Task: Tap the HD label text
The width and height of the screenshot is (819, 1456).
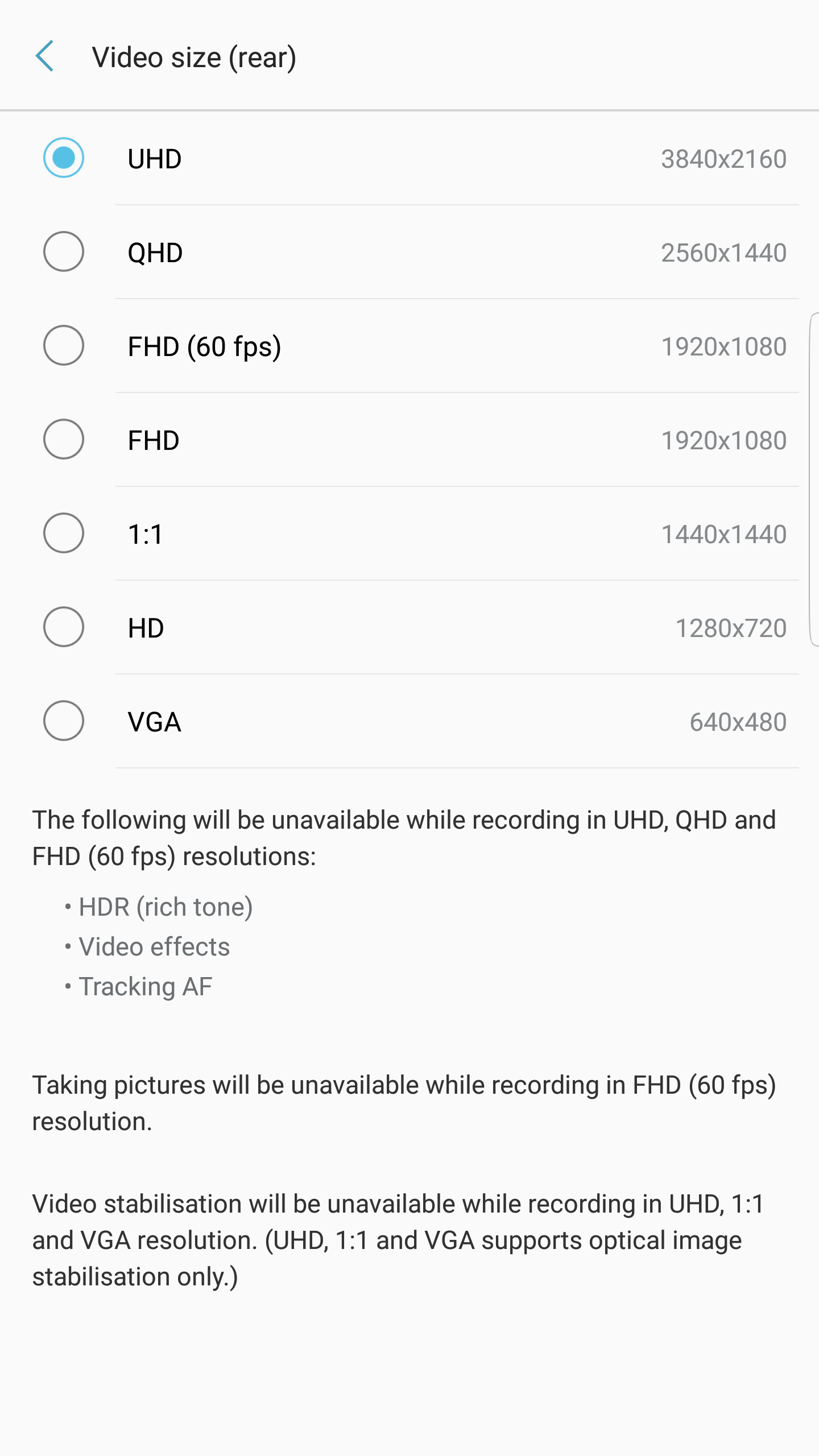Action: [x=146, y=628]
